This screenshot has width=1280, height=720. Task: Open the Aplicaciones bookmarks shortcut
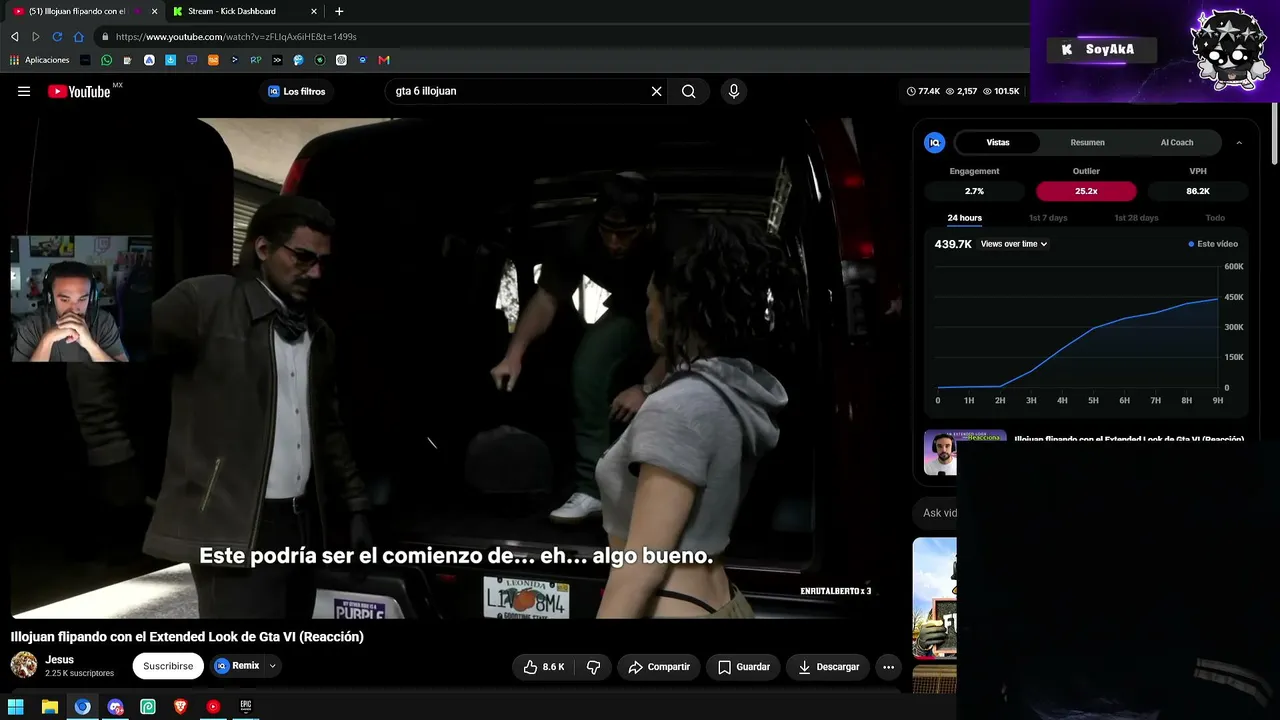[40, 60]
